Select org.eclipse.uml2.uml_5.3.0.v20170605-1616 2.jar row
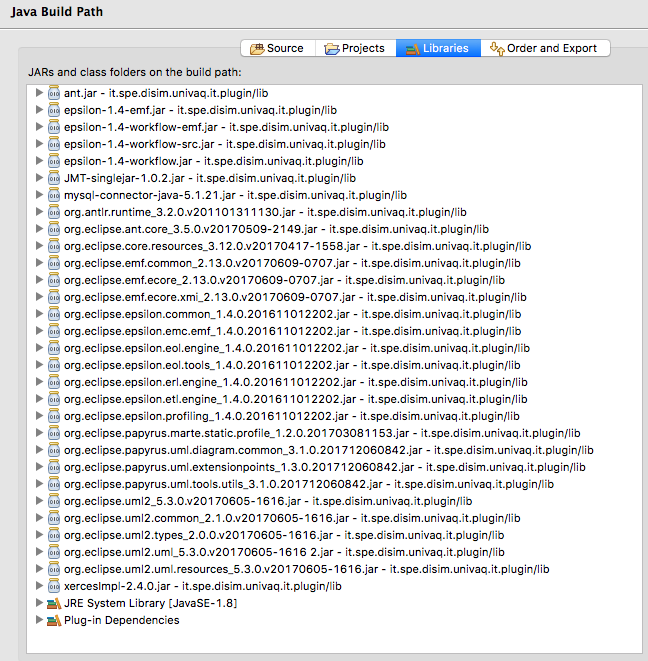Screen dimensions: 648x661 [x=284, y=552]
